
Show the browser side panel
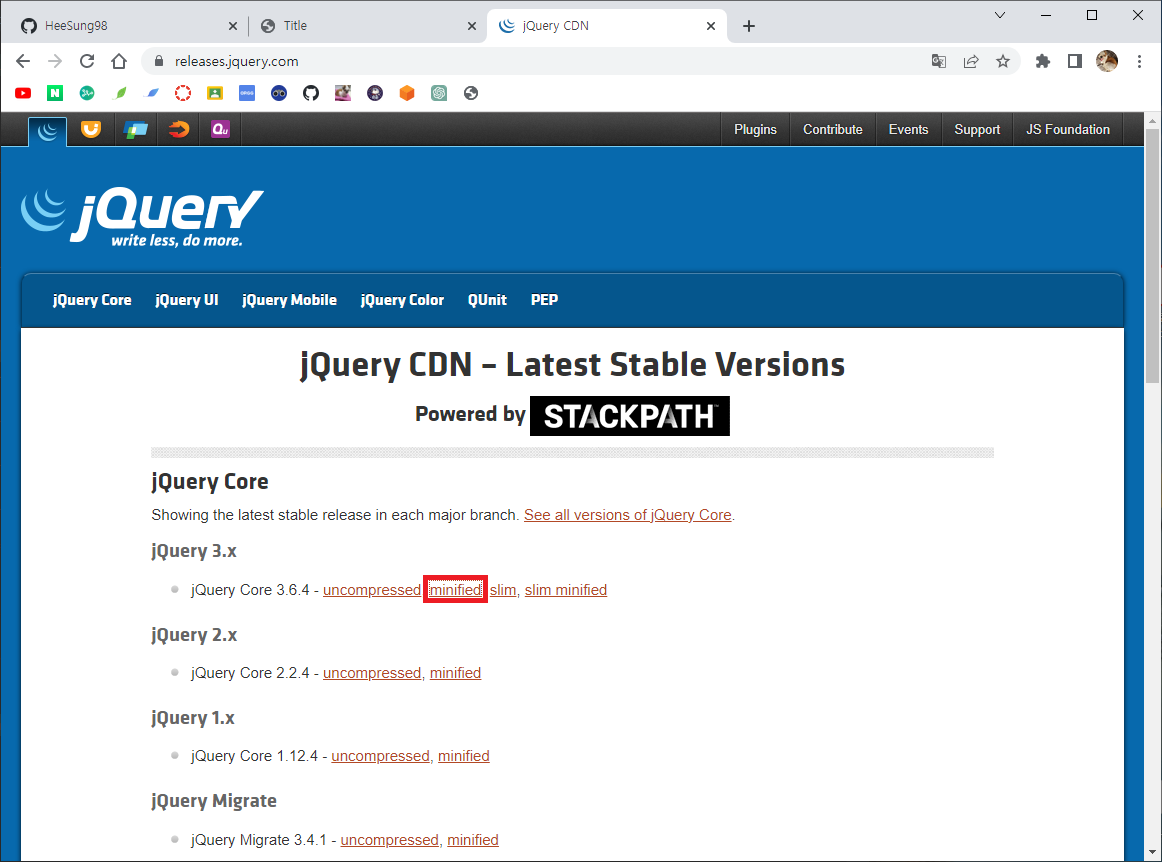[1075, 62]
